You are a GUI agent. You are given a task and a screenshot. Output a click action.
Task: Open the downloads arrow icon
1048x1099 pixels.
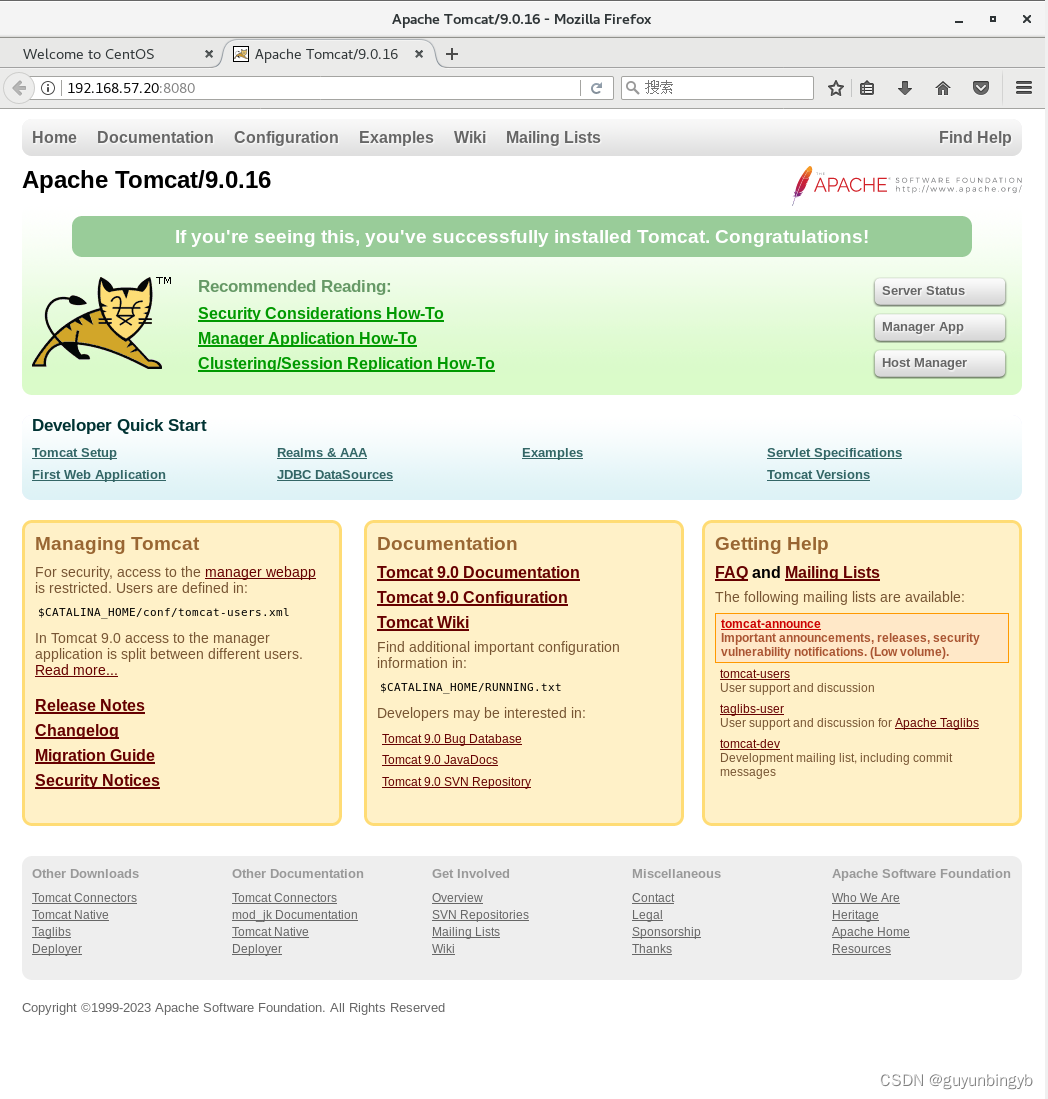click(904, 88)
